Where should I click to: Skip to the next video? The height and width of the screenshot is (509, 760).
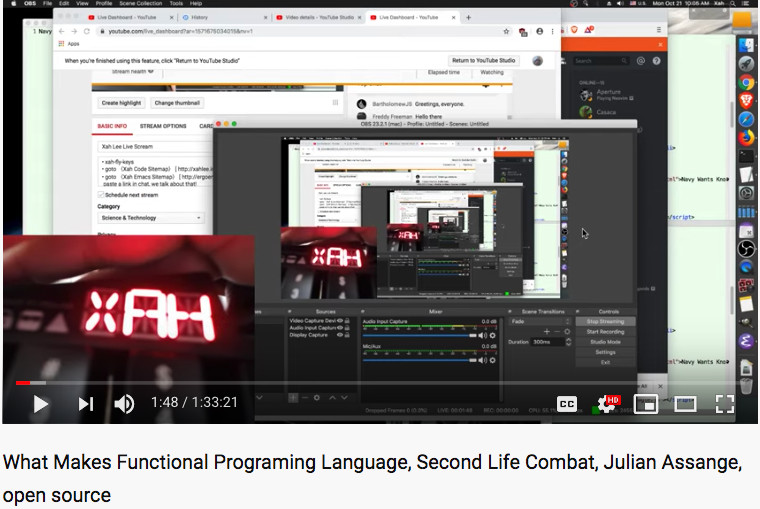(86, 404)
